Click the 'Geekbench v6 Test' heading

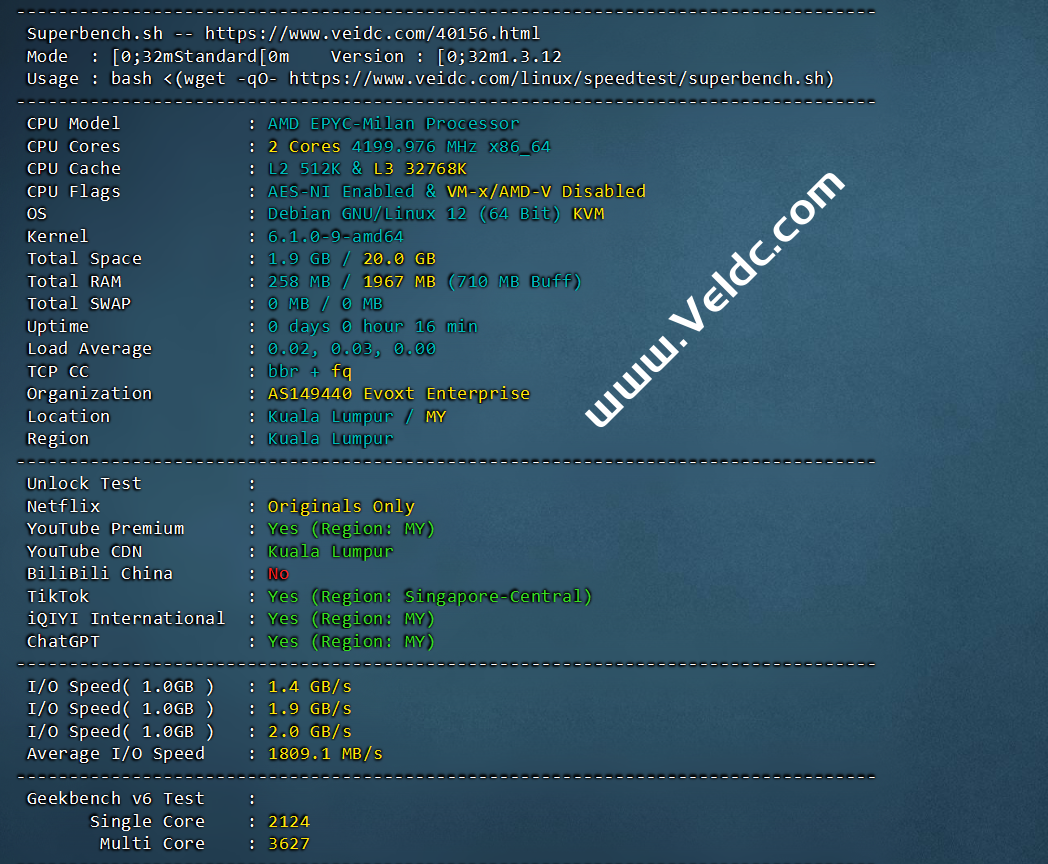[115, 799]
